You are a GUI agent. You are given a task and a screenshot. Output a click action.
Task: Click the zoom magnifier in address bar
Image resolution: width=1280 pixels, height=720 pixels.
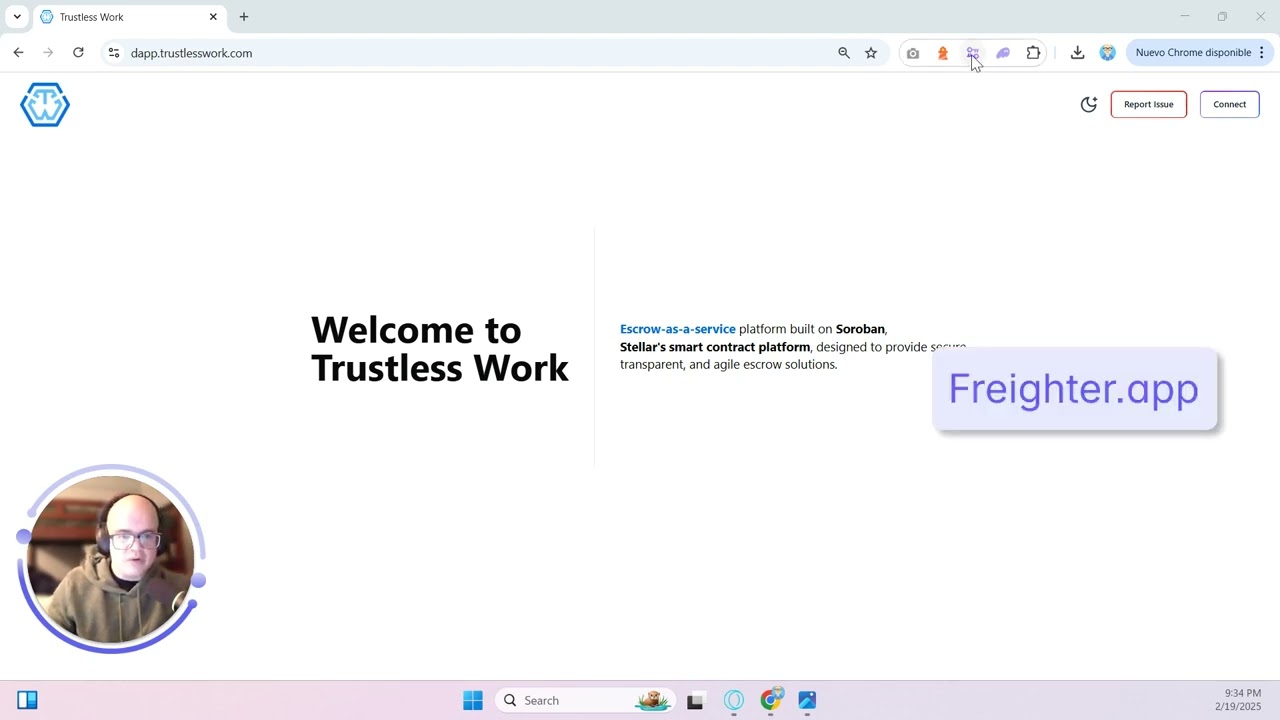(x=844, y=53)
